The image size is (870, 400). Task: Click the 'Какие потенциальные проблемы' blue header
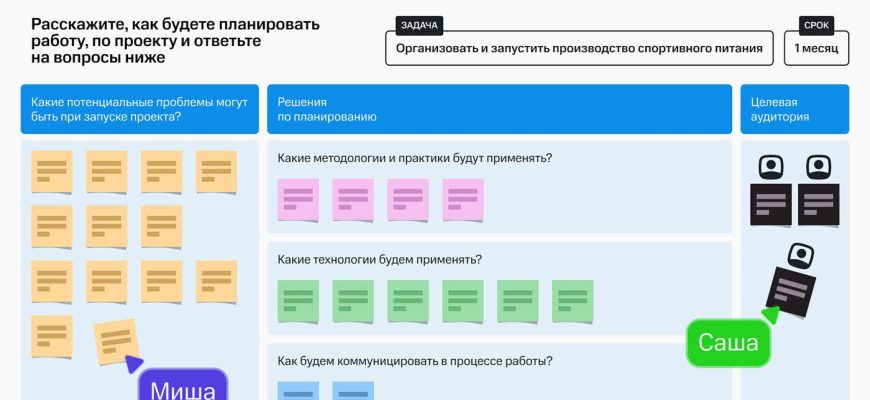tap(139, 109)
